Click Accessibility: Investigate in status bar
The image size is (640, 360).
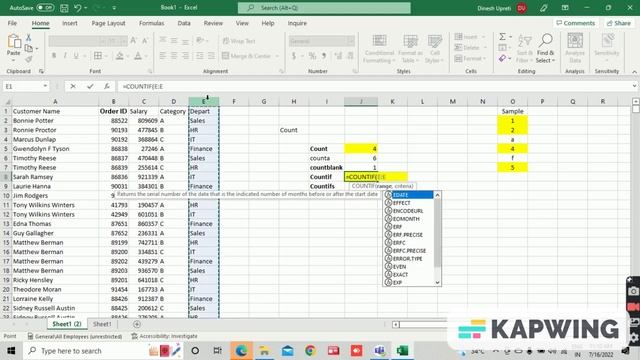(164, 336)
